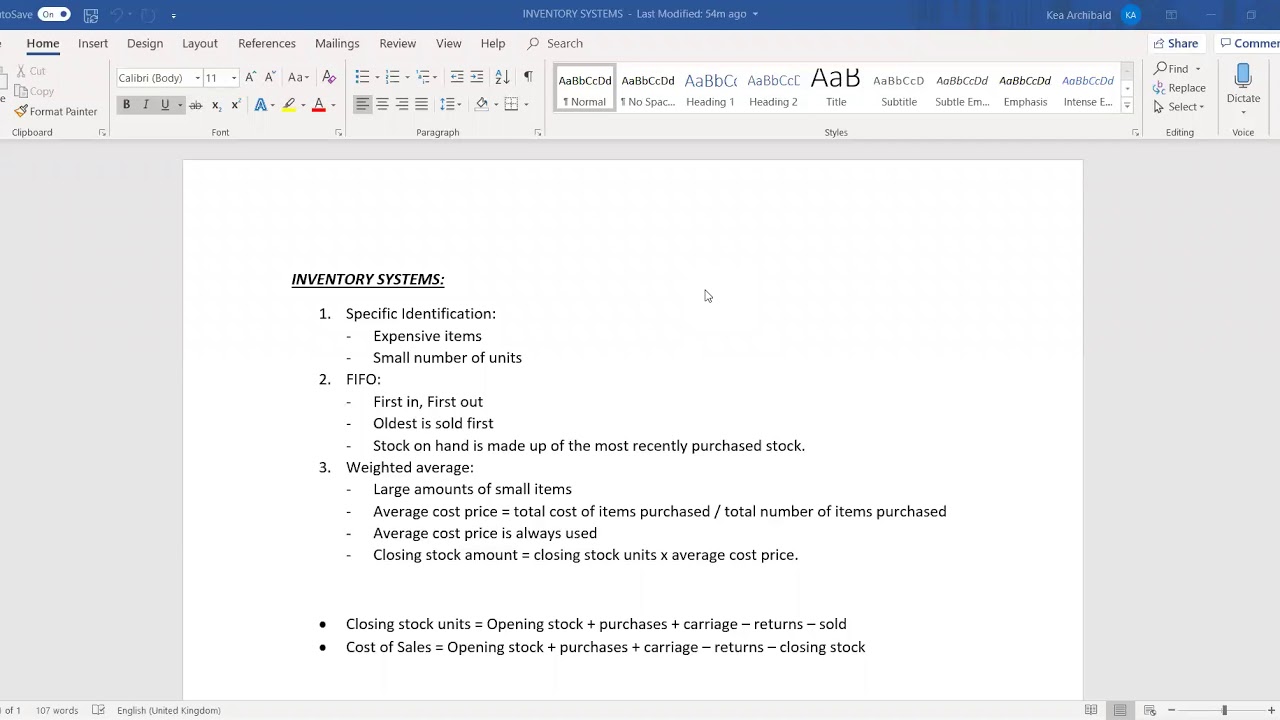Click the 107 words count in status bar

57,710
